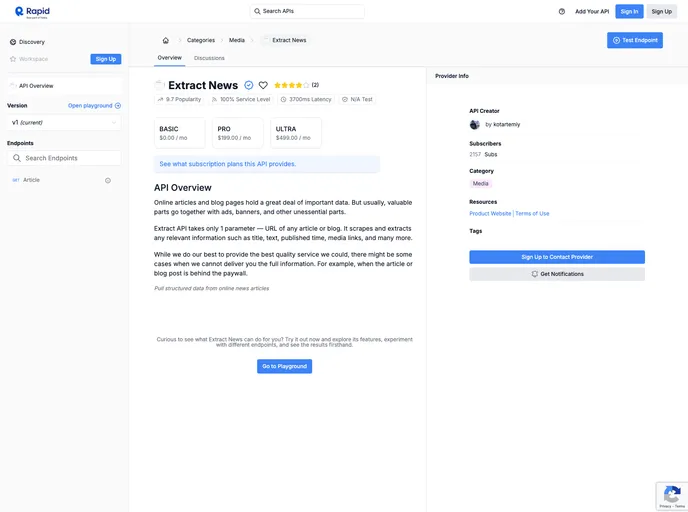Expand the v1 (current) version dropdown
Image resolution: width=688 pixels, height=512 pixels.
tap(64, 122)
